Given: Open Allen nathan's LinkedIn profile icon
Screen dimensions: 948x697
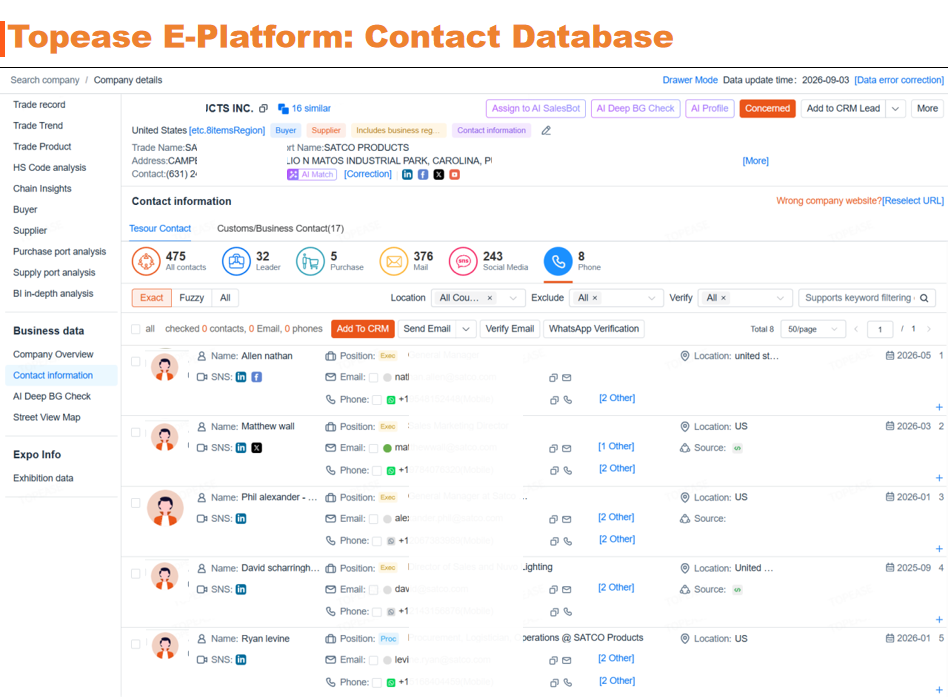Looking at the screenshot, I should coord(241,377).
